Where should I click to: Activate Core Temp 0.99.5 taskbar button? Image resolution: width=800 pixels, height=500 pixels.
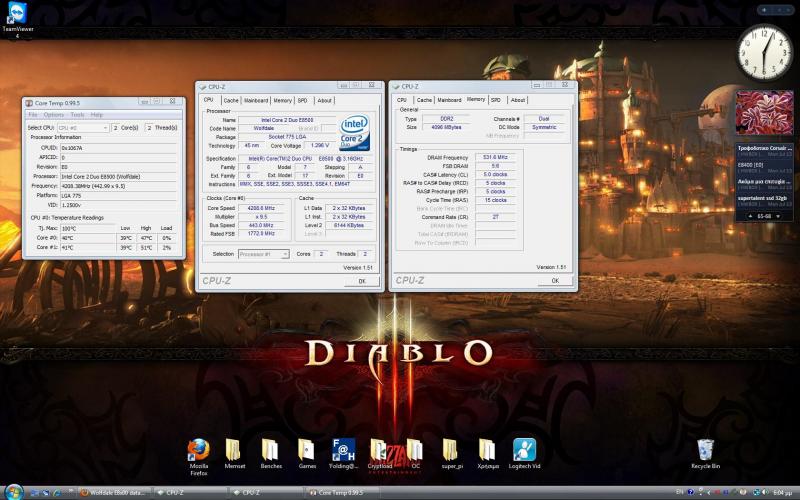342,492
